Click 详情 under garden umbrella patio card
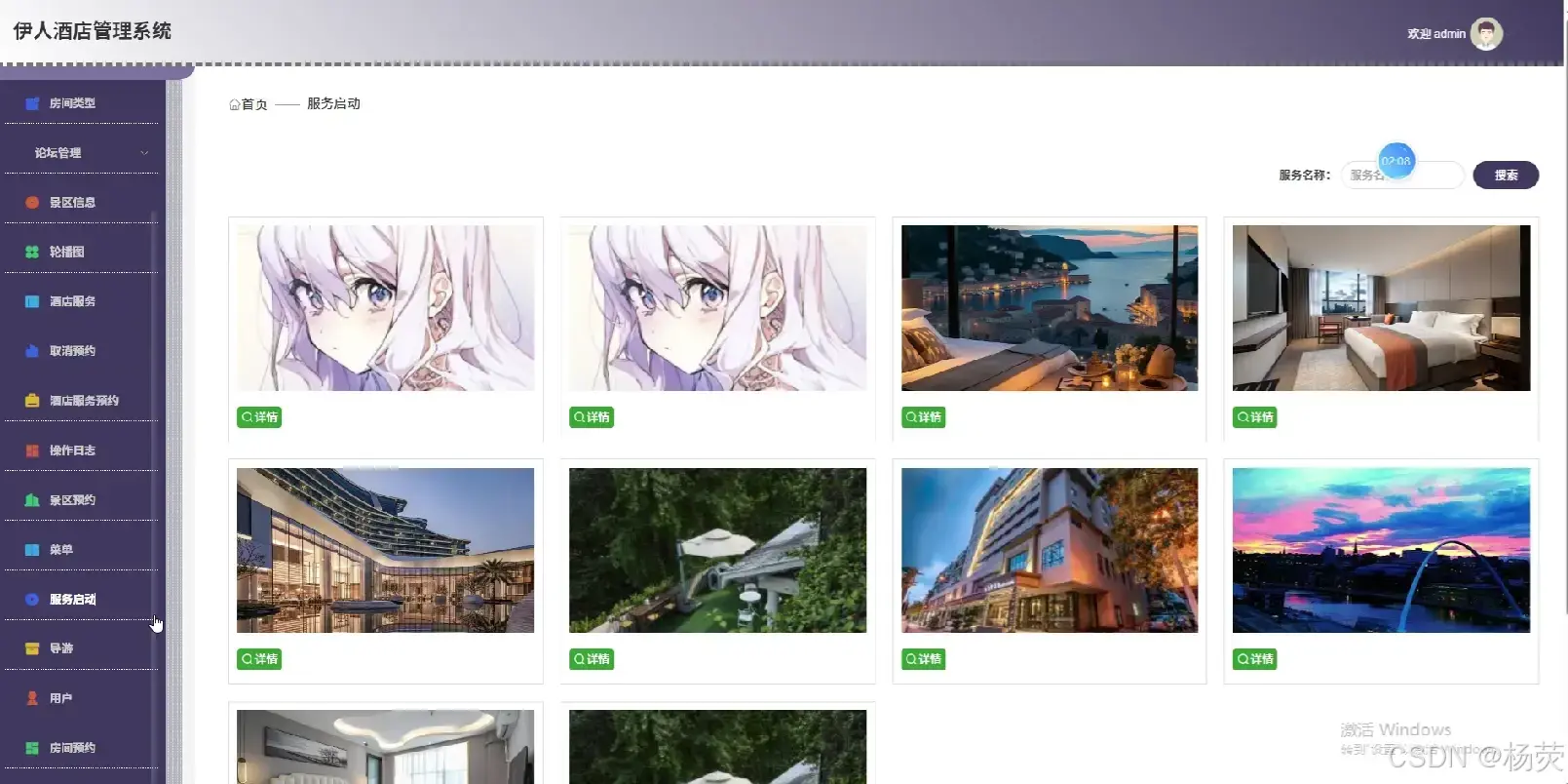Screen dimensions: 1568x784 592,659
